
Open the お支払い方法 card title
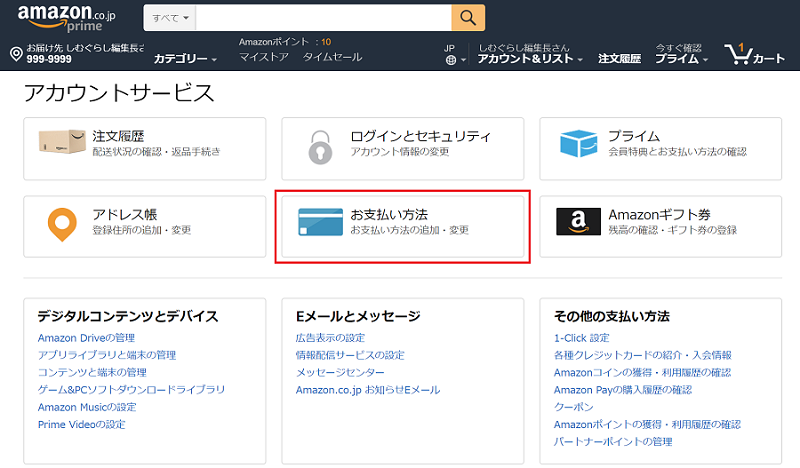[389, 214]
